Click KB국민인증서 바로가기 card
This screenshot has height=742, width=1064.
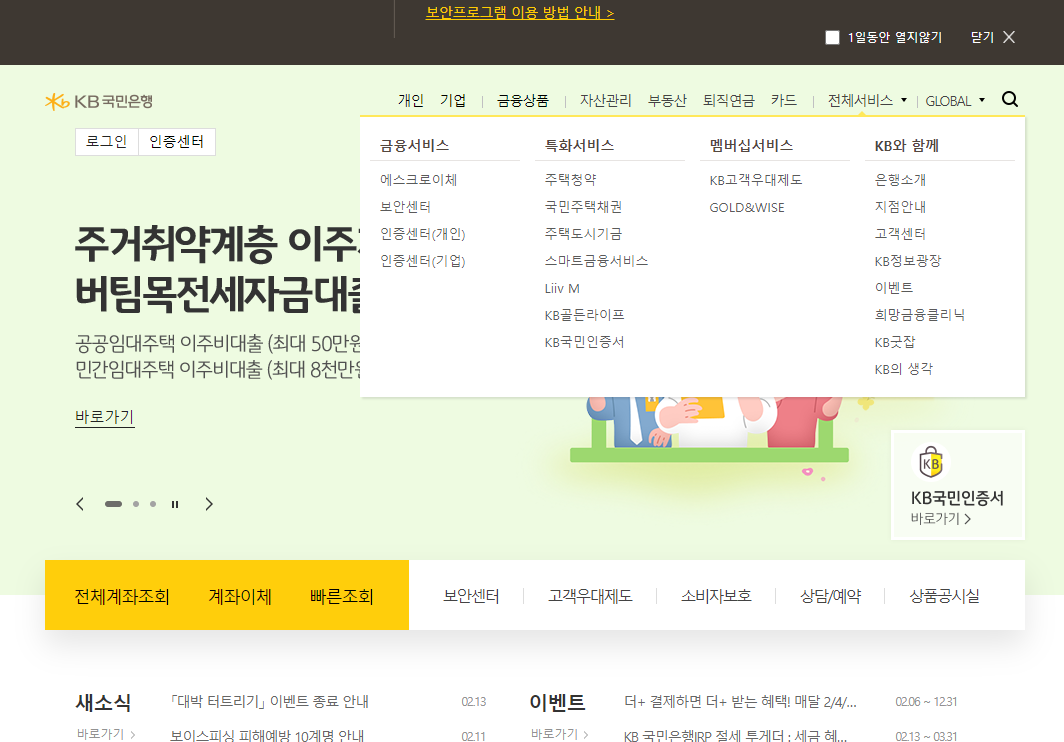point(957,485)
